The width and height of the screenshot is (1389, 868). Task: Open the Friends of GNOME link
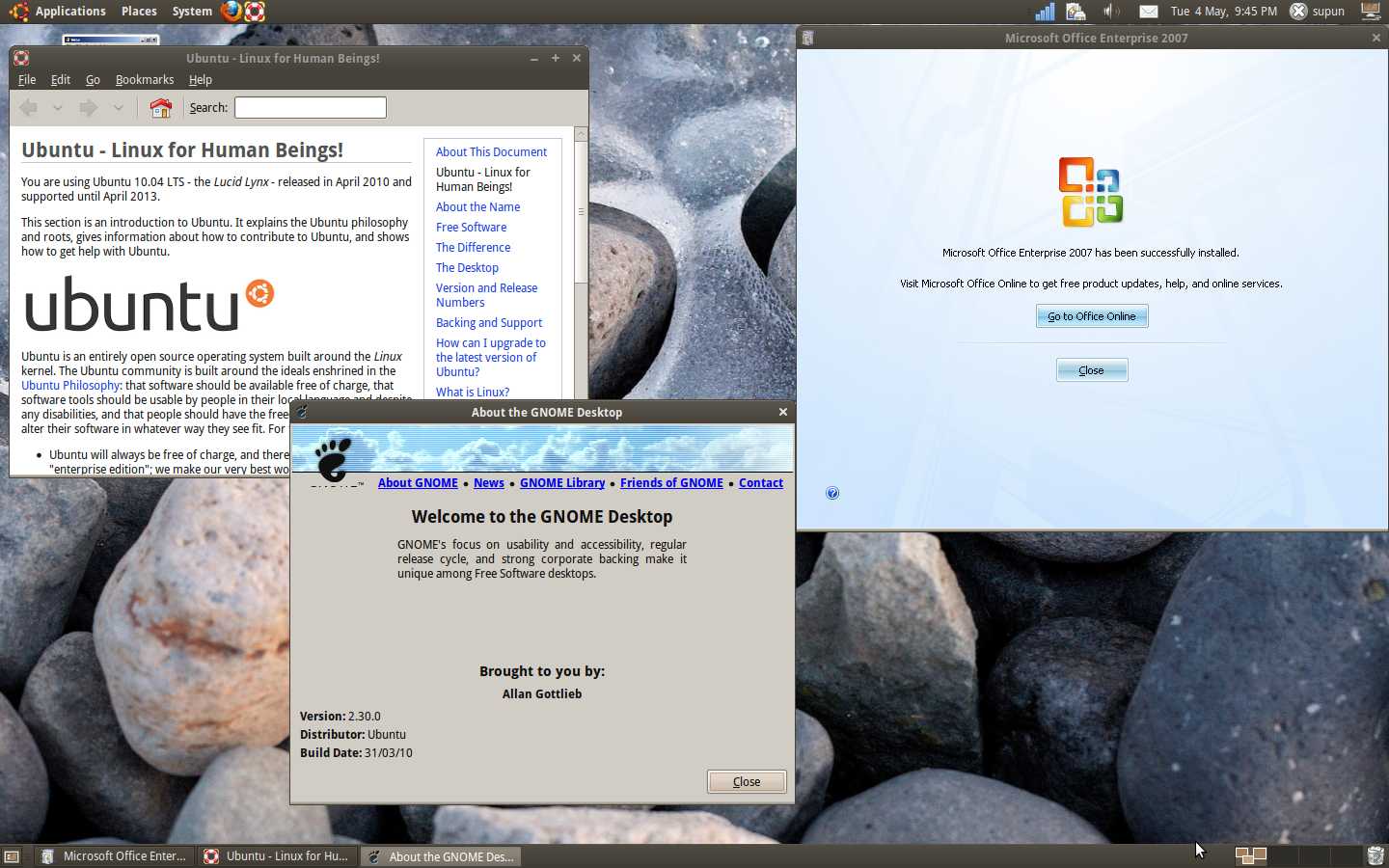click(671, 483)
